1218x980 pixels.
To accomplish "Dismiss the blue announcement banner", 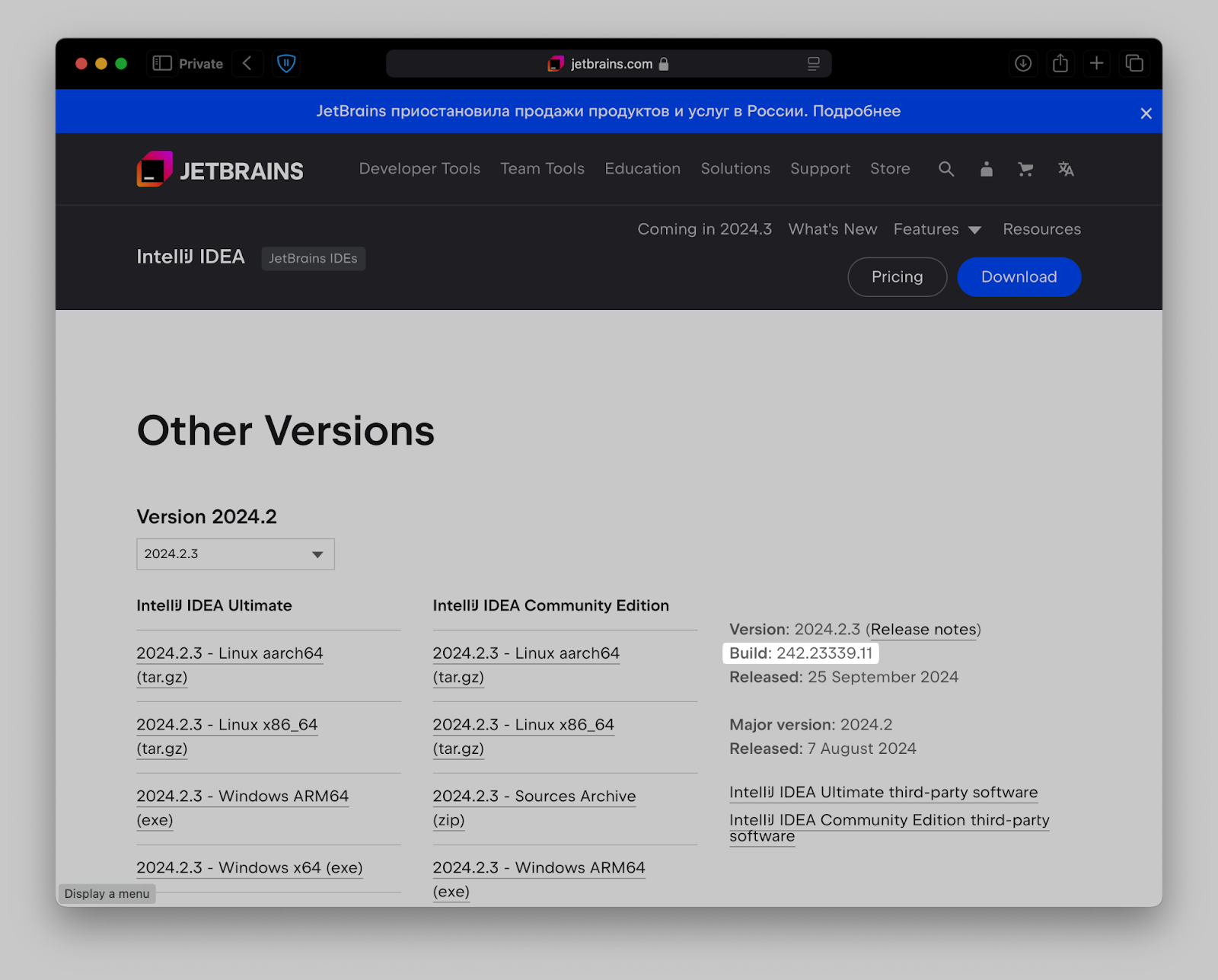I will click(x=1146, y=113).
